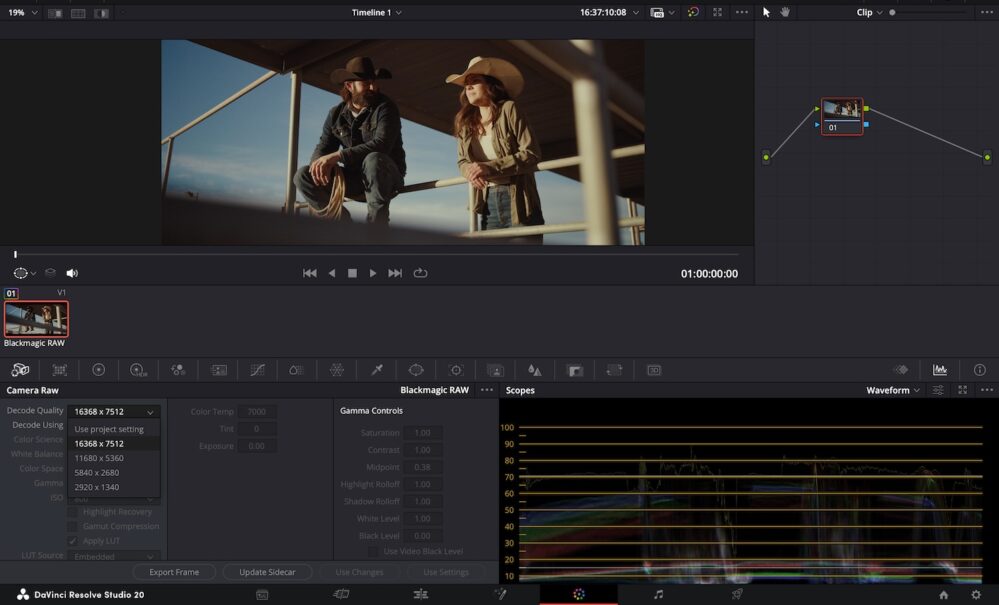Enable Use Video Black Level checkbox

pyautogui.click(x=373, y=552)
